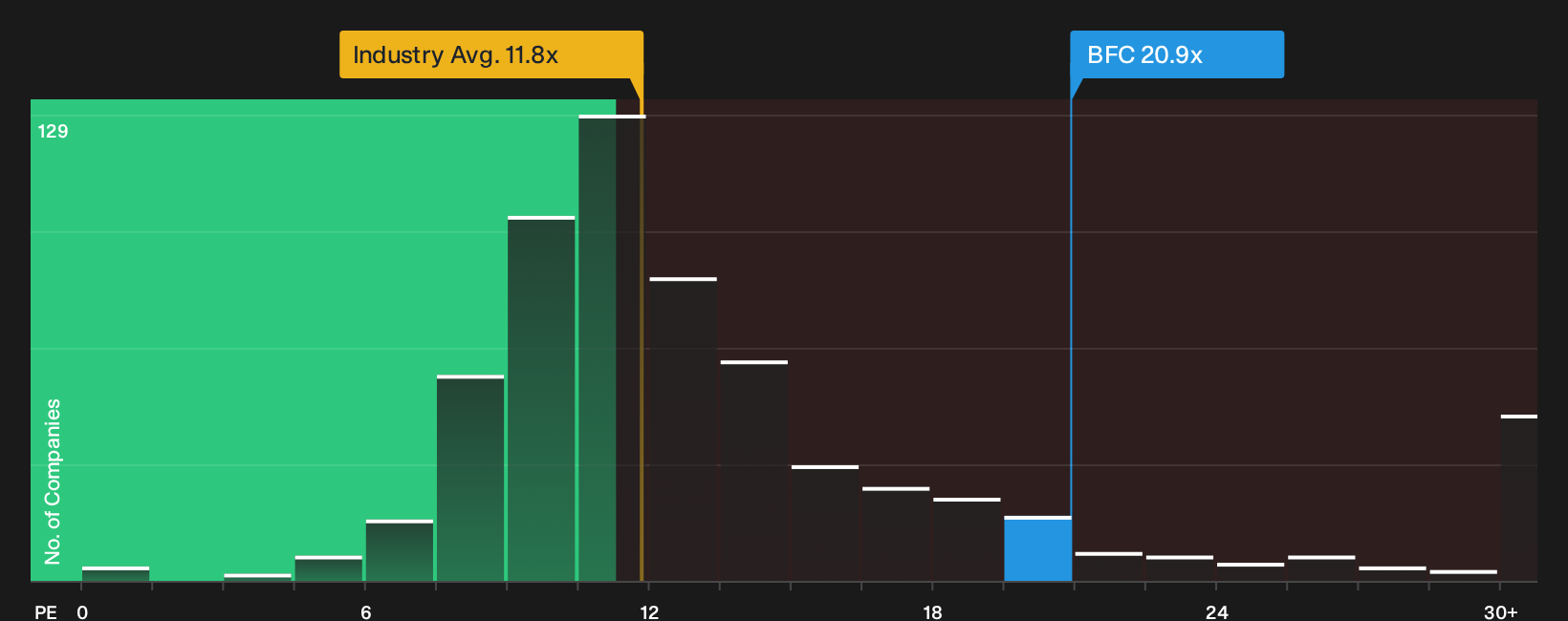Select the highlighted blue BFC histogram bar
Screen dimensions: 1568x621
pos(1037,549)
